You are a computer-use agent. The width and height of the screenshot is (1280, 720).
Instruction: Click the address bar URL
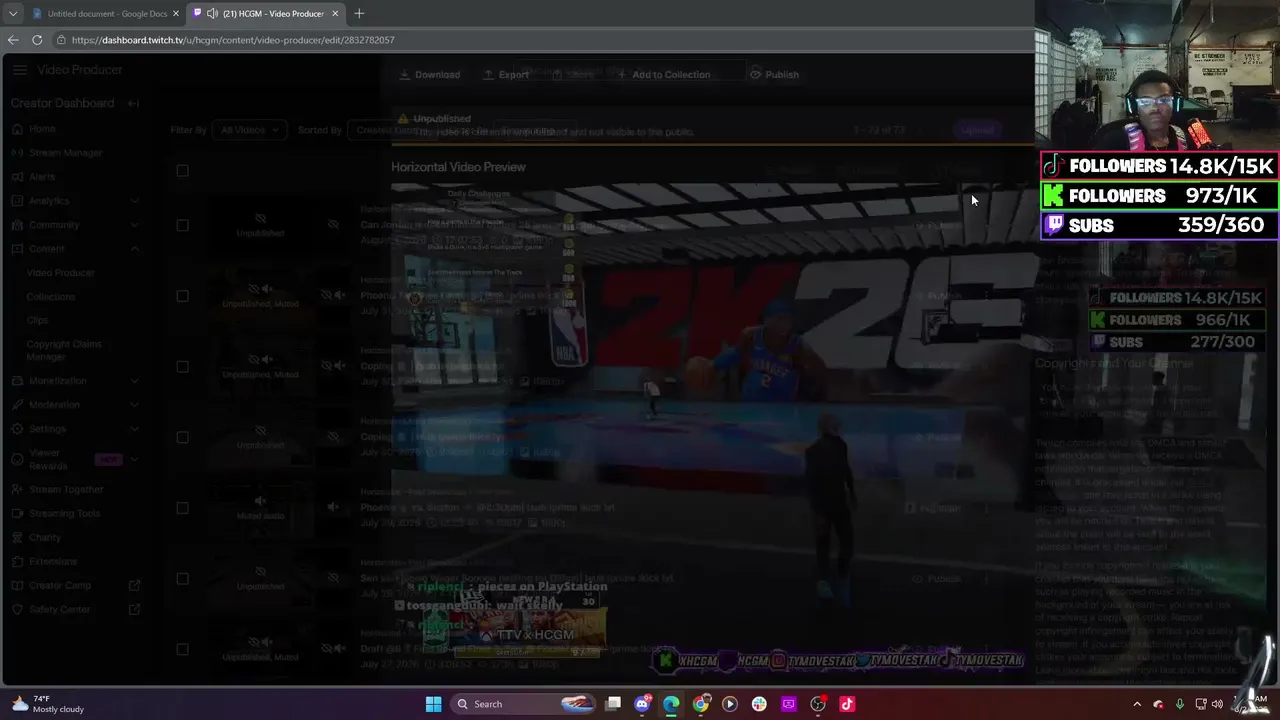(233, 40)
